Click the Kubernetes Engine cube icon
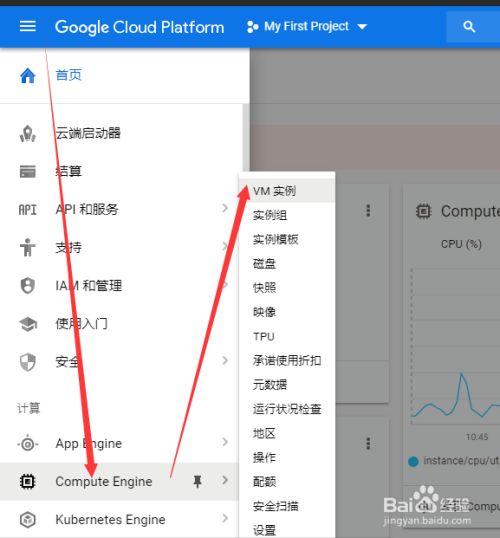 [27, 520]
